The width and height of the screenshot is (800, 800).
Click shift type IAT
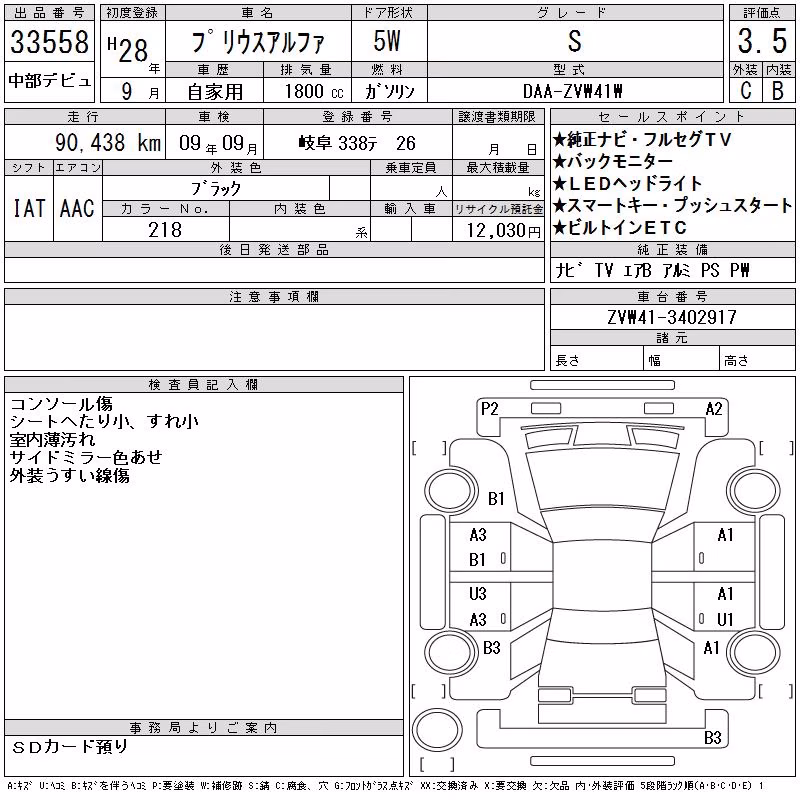pos(29,208)
